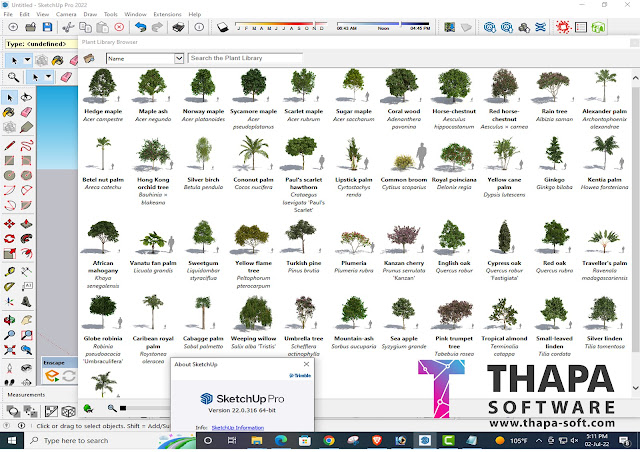The width and height of the screenshot is (640, 452).
Task: Click the Plant Library category folder icon
Action: point(89,58)
